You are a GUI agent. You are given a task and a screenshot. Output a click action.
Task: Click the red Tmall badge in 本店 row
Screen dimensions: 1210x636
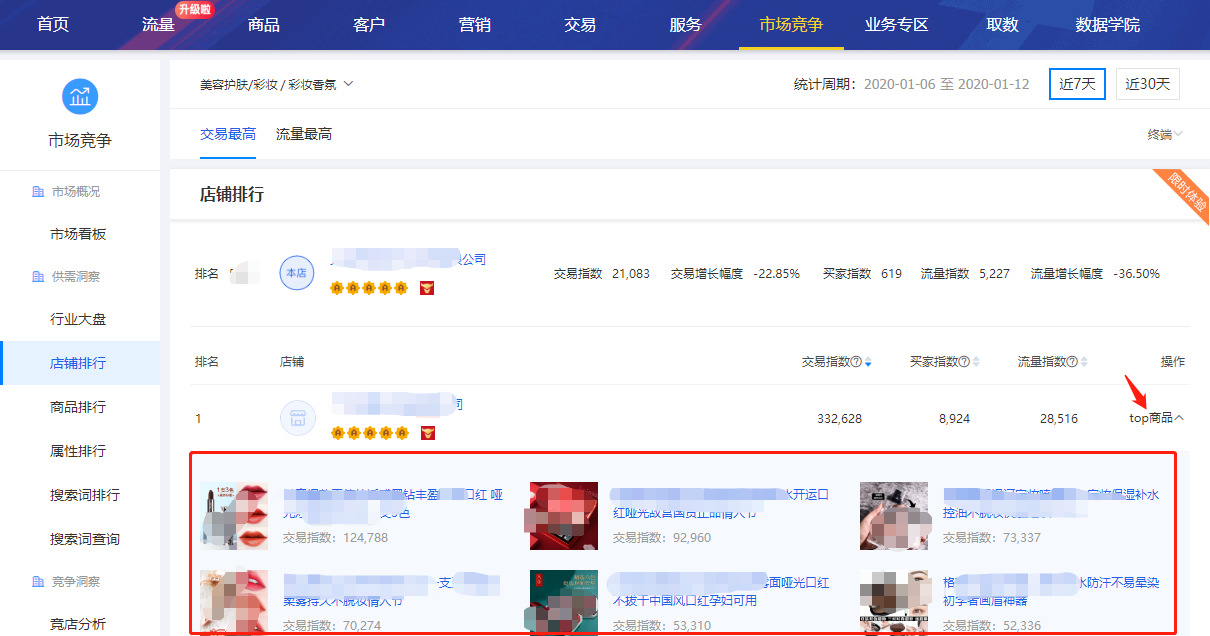(428, 288)
